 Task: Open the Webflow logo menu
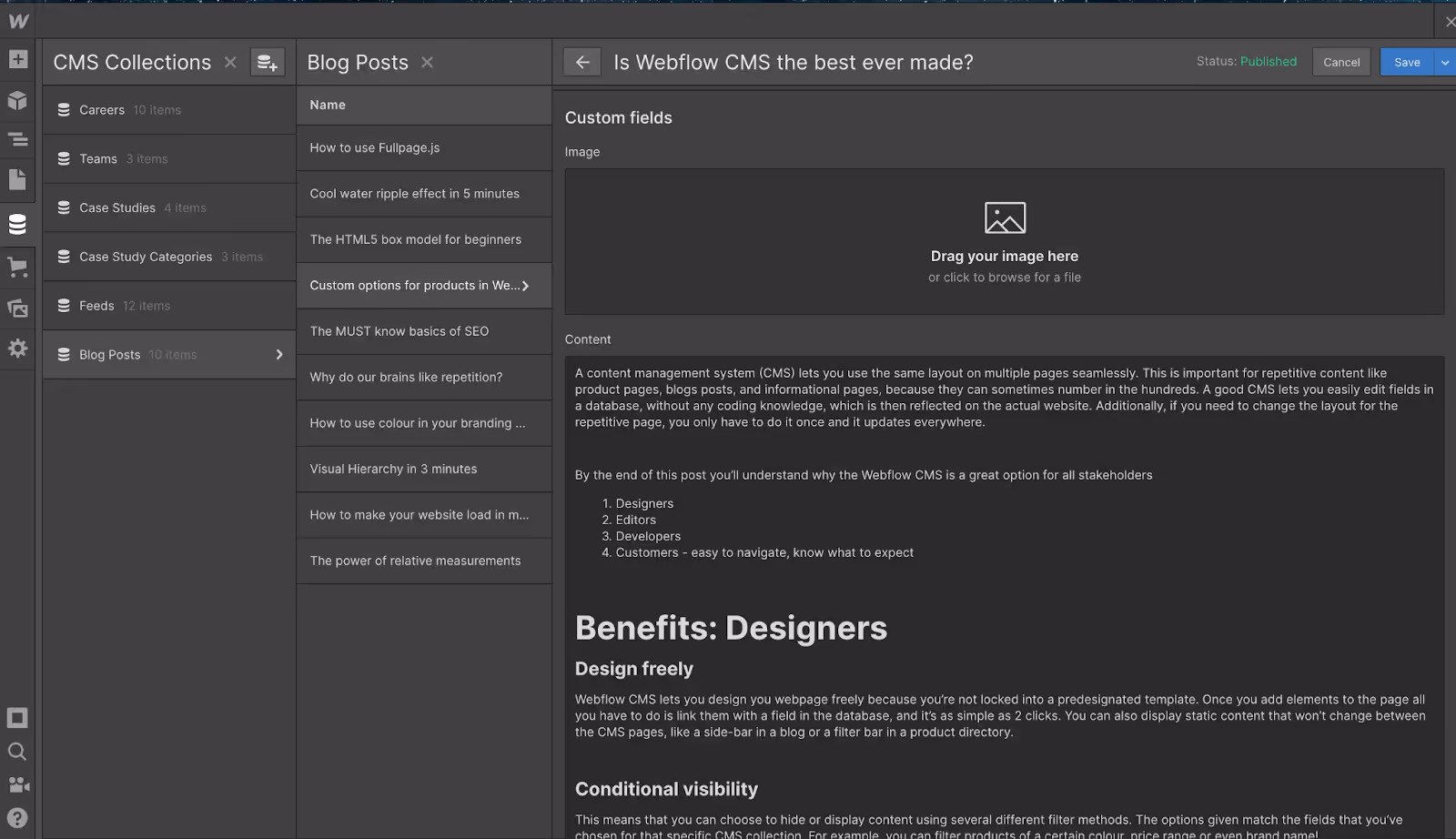(x=17, y=20)
